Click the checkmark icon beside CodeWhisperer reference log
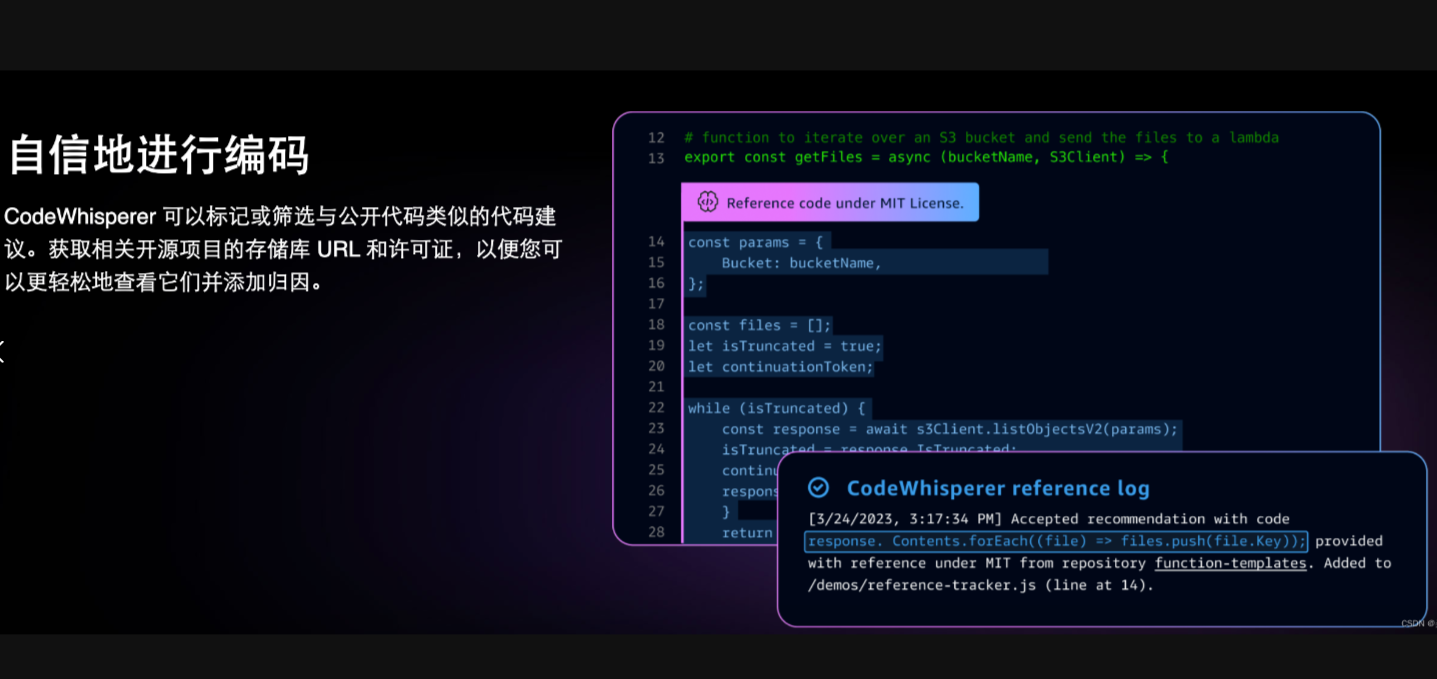The height and width of the screenshot is (679, 1437). 818,488
